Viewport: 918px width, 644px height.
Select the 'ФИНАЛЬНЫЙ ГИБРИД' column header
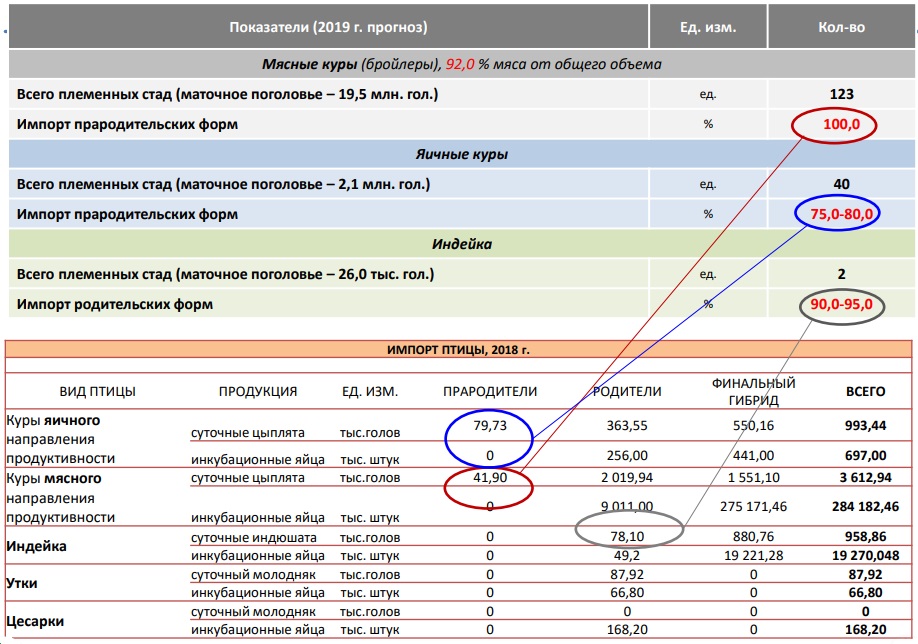coord(753,392)
